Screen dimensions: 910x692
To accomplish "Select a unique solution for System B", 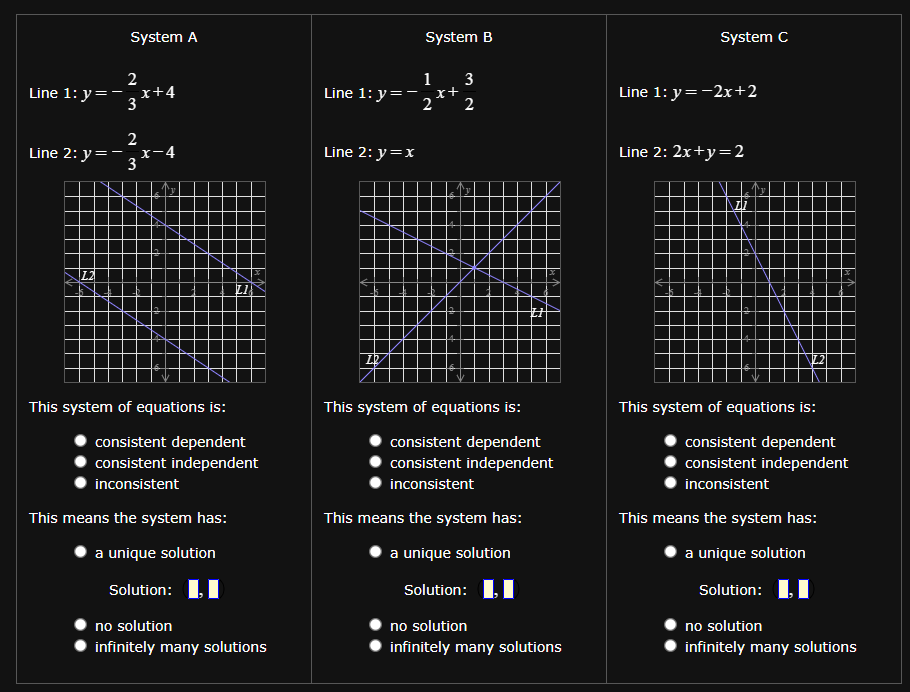I will [x=375, y=551].
